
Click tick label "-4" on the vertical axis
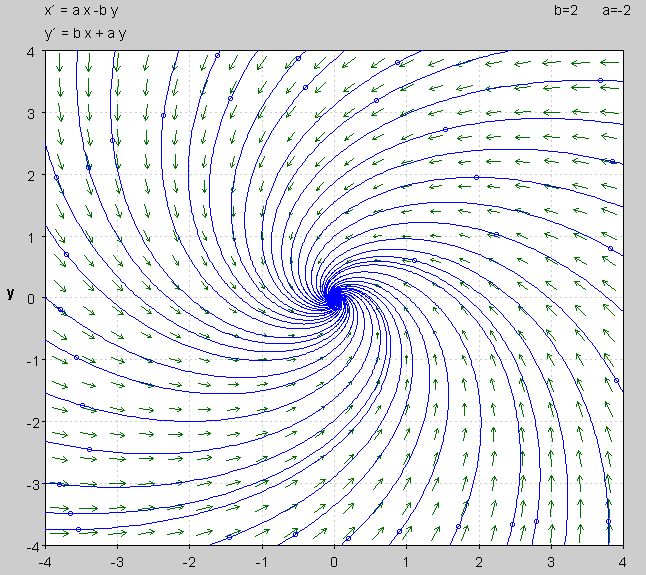tap(34, 547)
